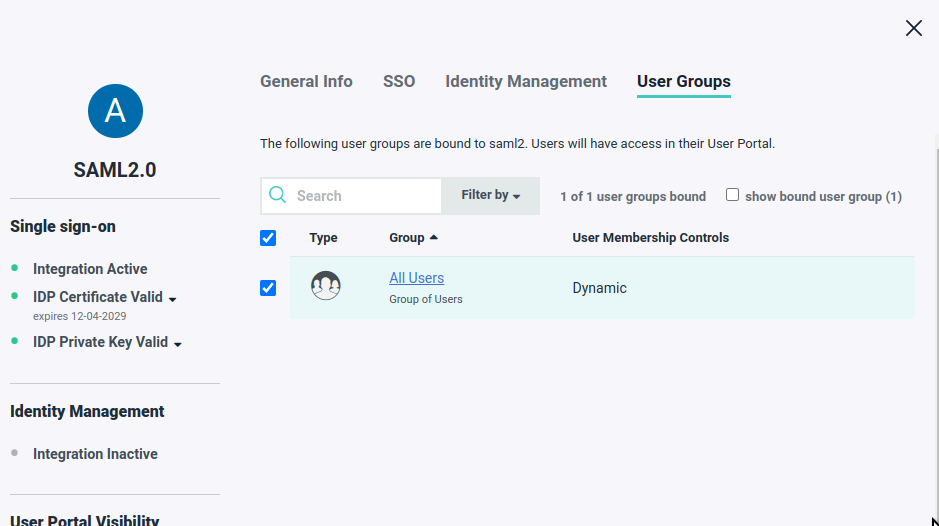Click the SAML2.0 application avatar icon
The width and height of the screenshot is (939, 526).
[x=115, y=111]
